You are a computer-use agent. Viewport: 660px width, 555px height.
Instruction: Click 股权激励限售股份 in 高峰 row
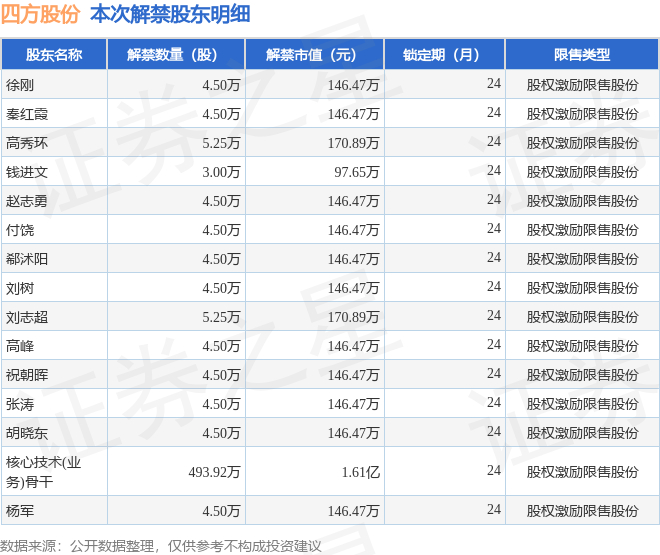click(583, 346)
